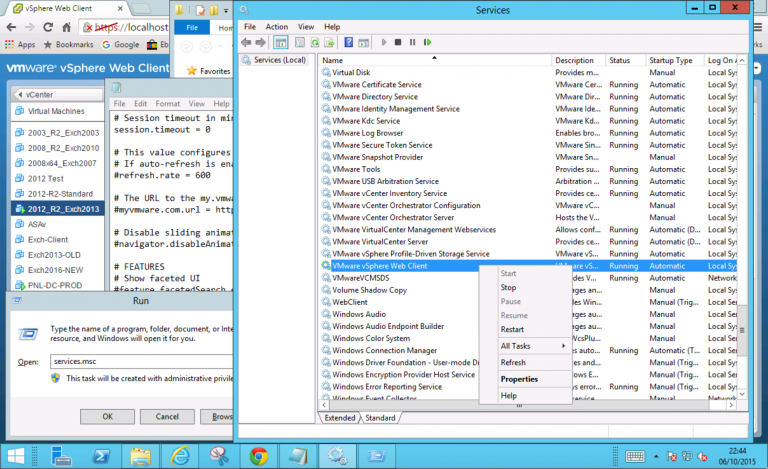Click gear icon beside WebClient service
This screenshot has width=768, height=469.
tap(326, 302)
